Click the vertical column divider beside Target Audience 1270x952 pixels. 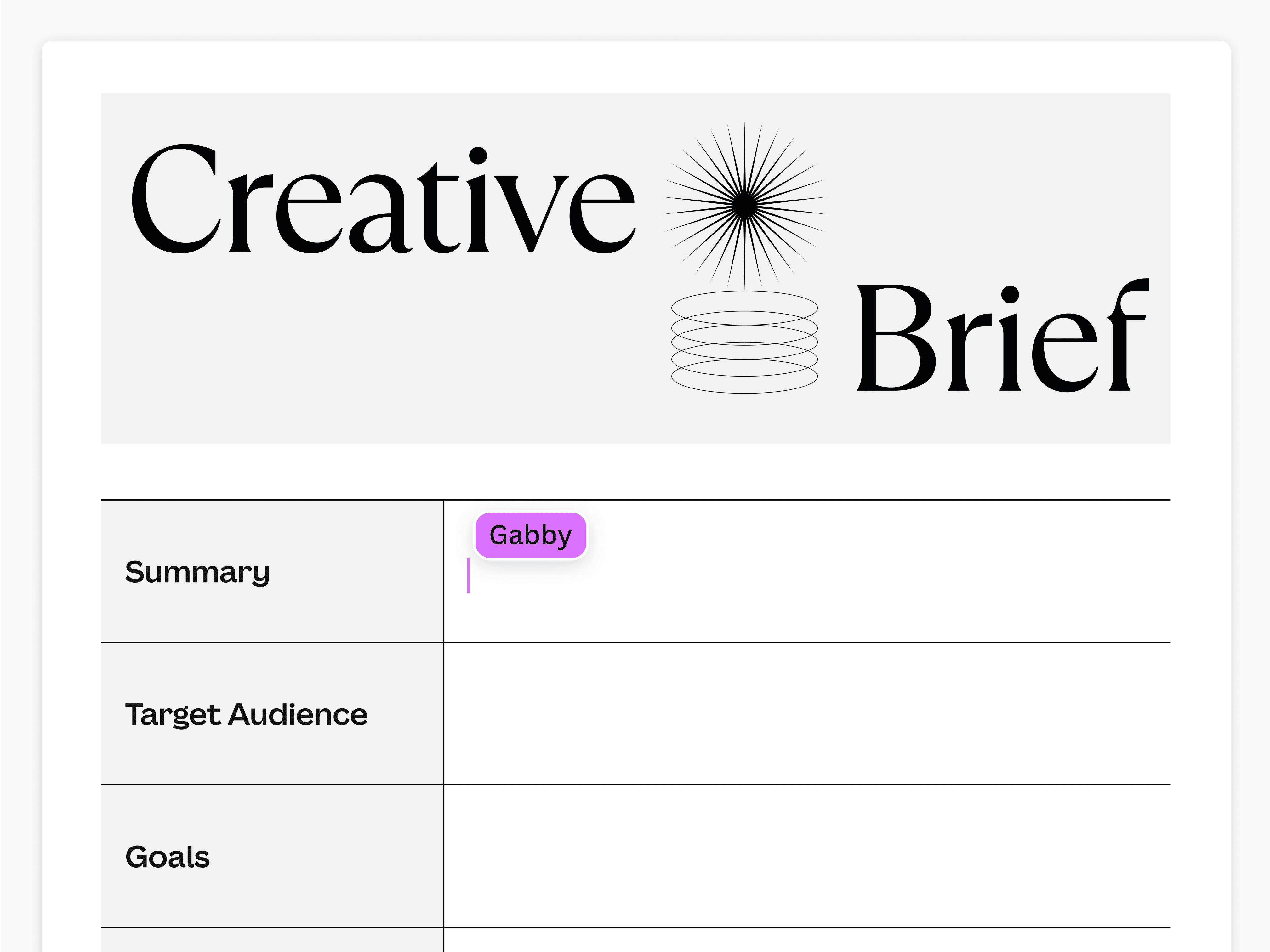click(x=444, y=714)
